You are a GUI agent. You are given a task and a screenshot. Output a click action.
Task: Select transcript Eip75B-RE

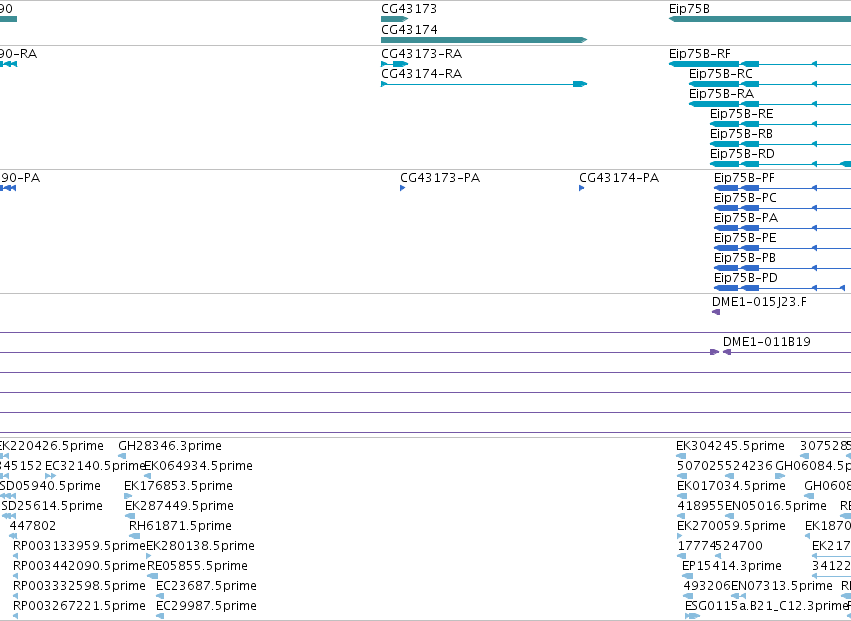coord(741,113)
